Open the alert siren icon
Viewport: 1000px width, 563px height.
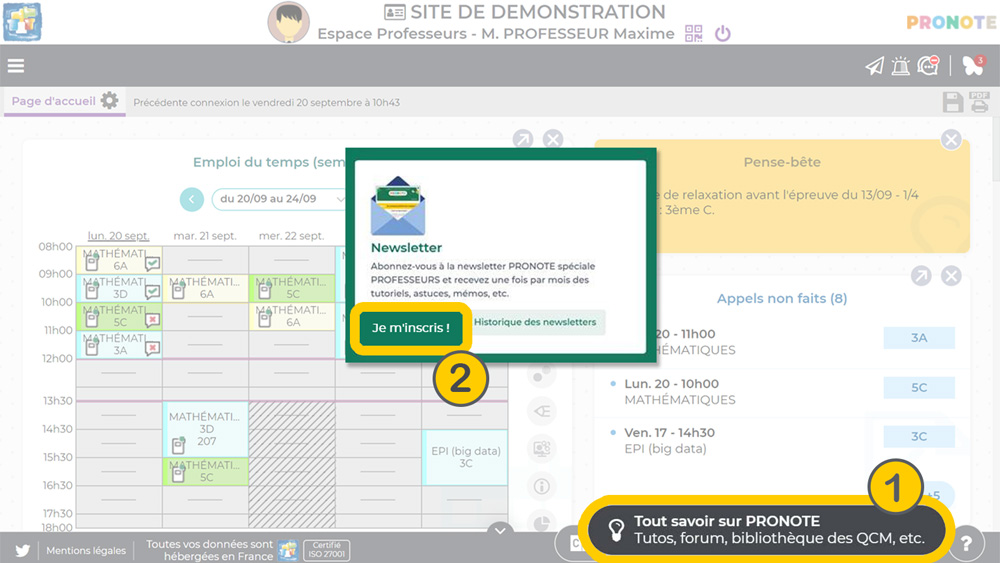(x=901, y=66)
